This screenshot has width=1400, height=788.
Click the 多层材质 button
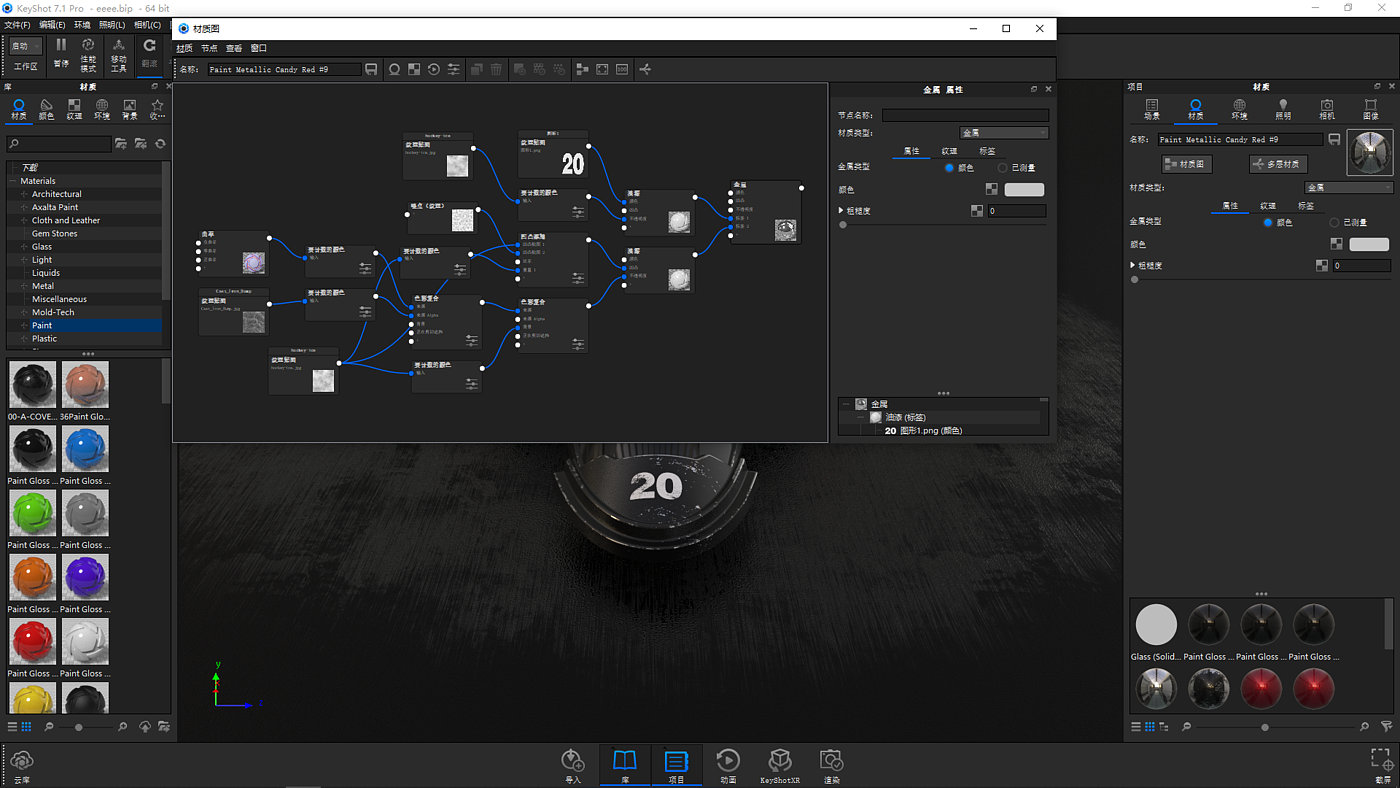[1278, 164]
